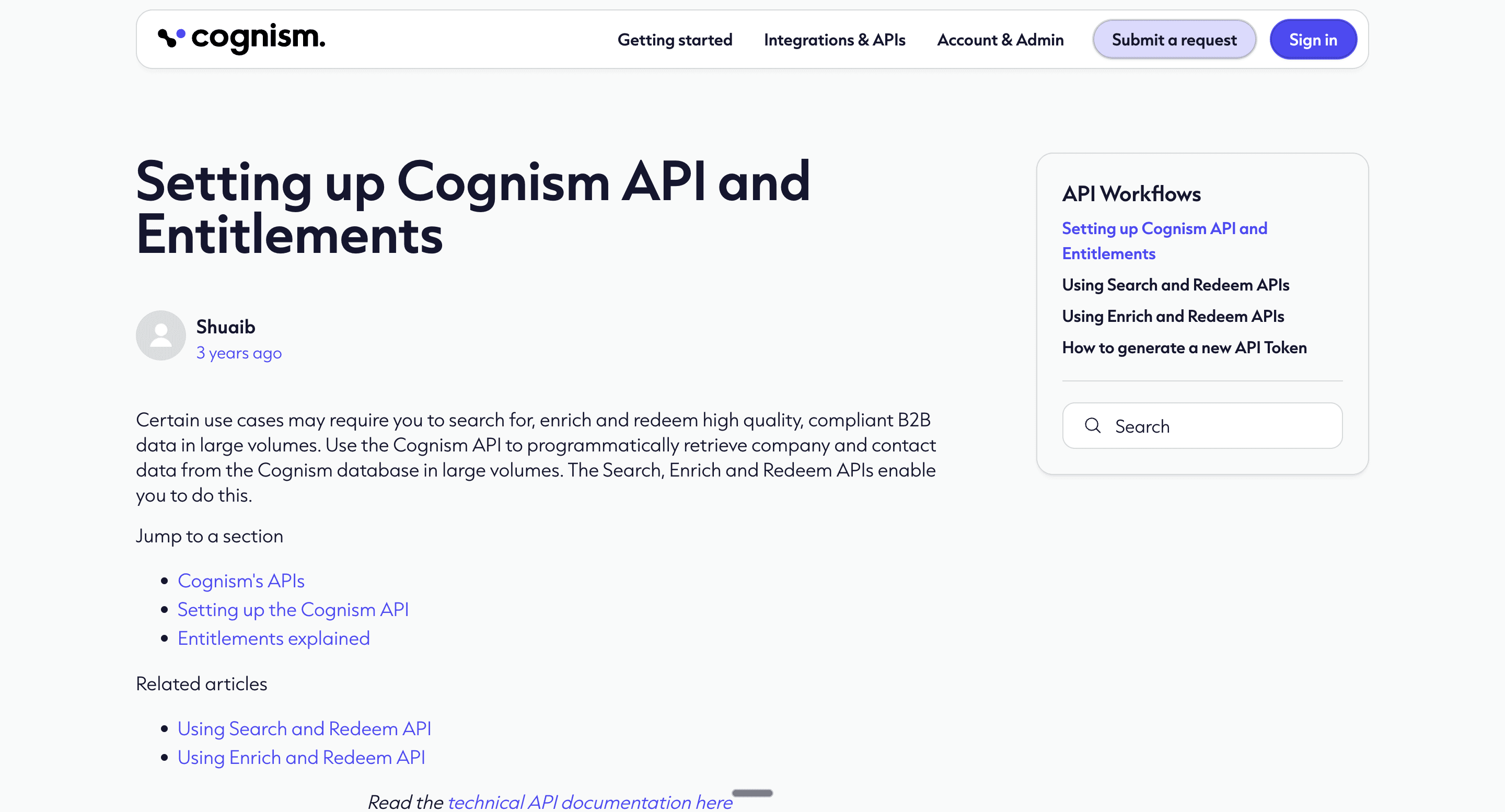Open Using Enrich and Redeem API article
Image resolution: width=1505 pixels, height=812 pixels.
[301, 757]
